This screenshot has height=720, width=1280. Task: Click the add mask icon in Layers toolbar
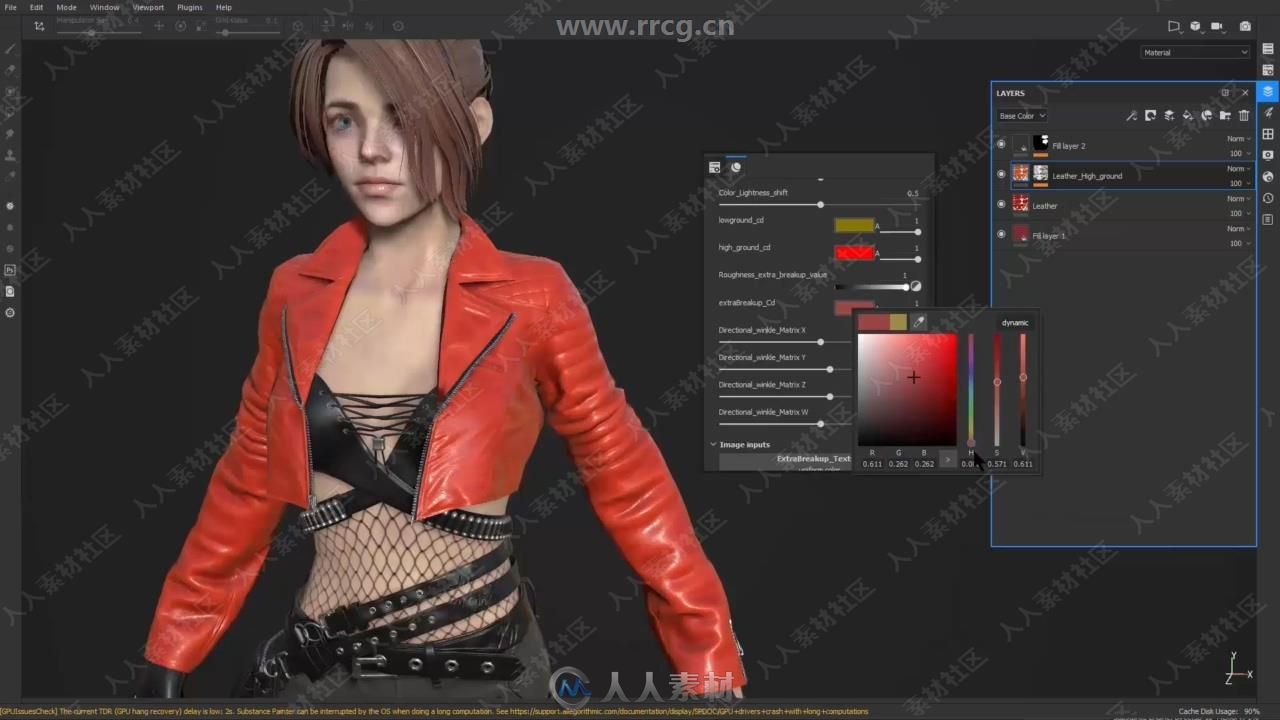coord(1151,116)
